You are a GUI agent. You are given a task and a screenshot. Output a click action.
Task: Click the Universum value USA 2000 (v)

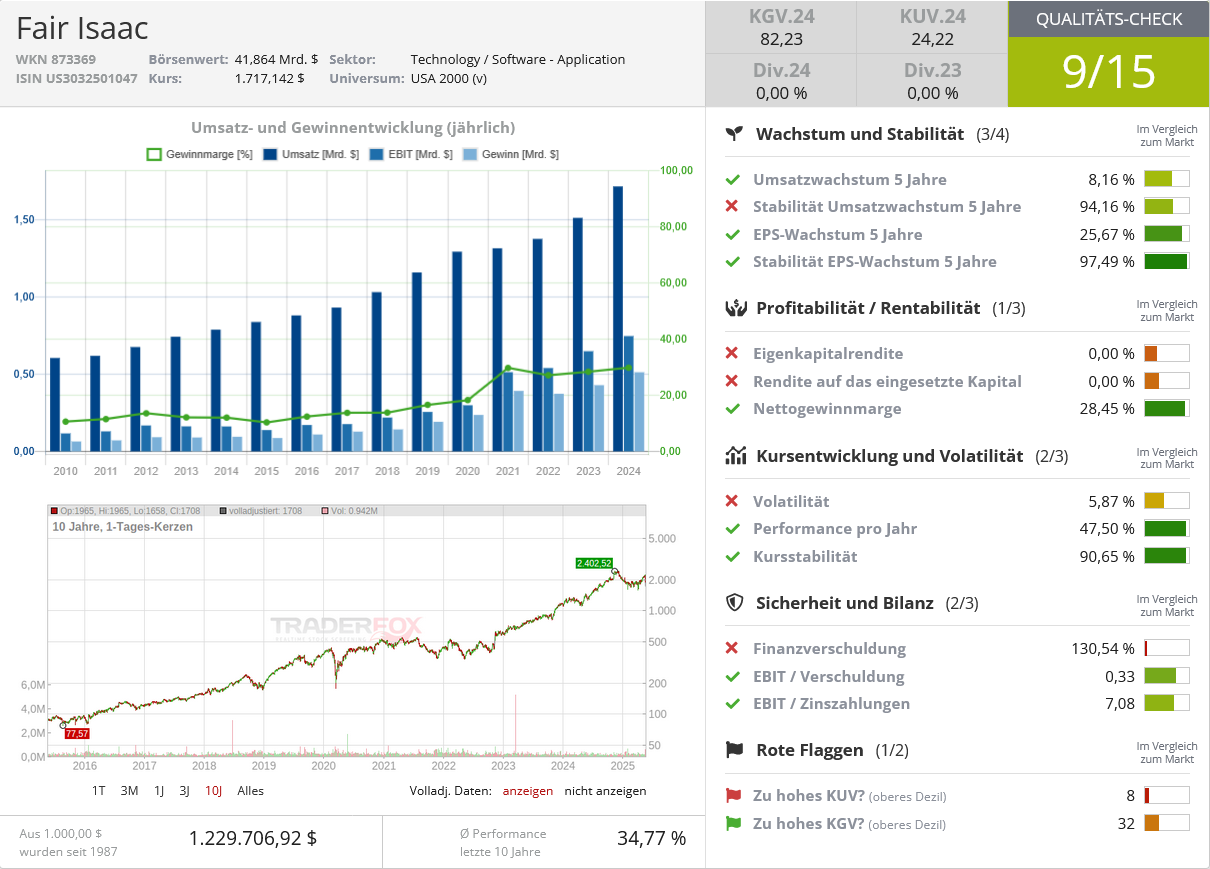point(449,78)
